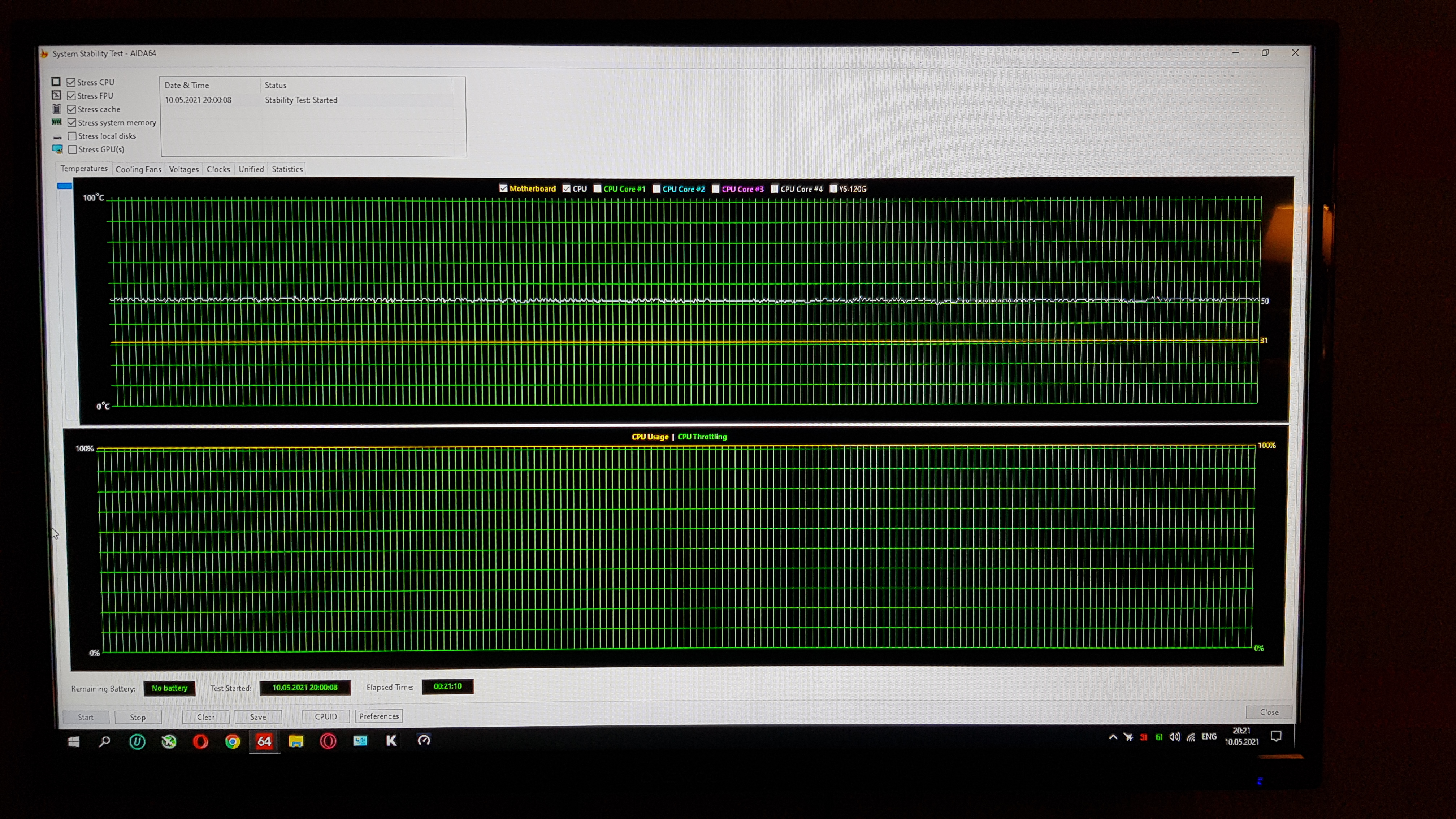
Task: Open File Explorer from taskbar
Action: (296, 741)
